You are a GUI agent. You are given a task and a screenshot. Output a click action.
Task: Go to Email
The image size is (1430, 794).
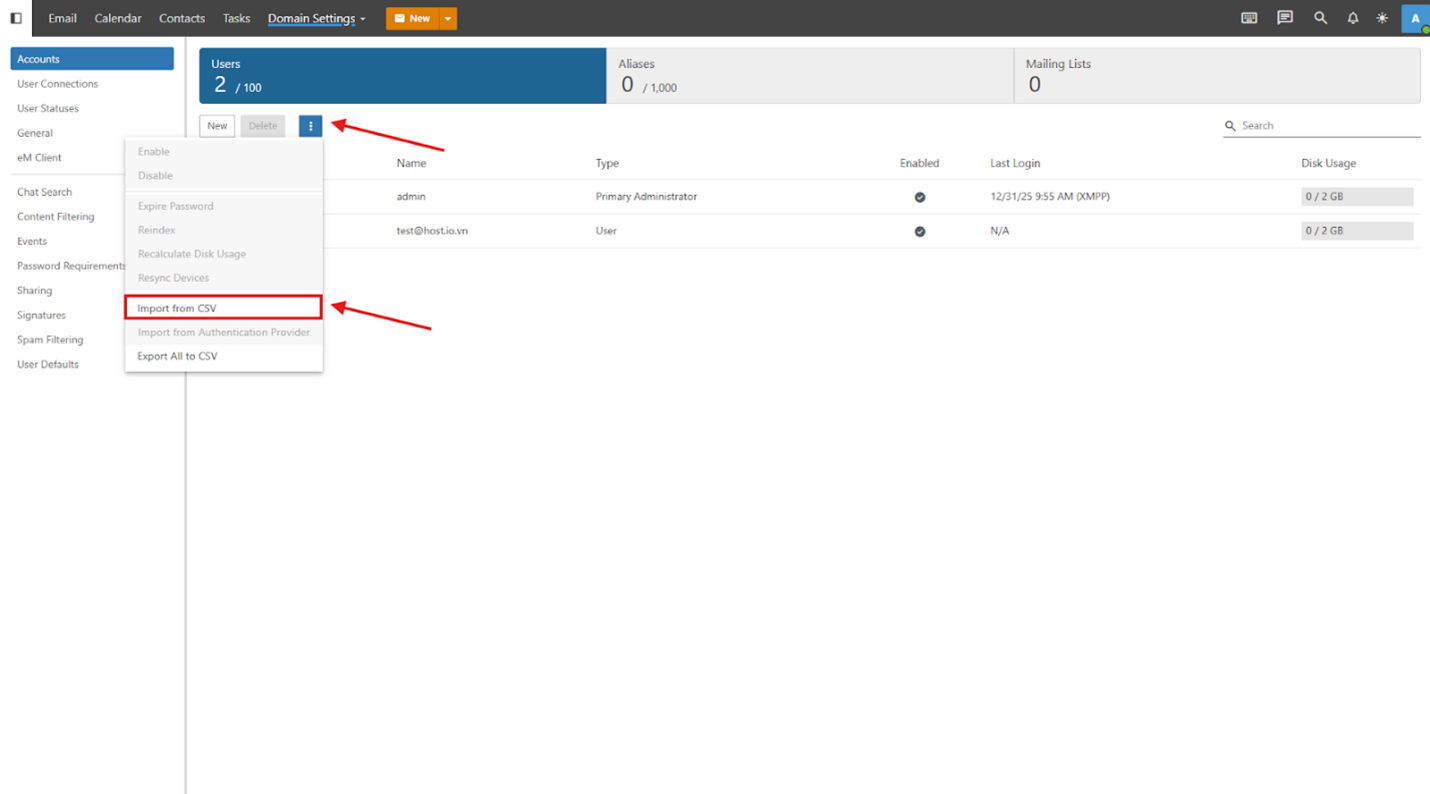tap(62, 18)
